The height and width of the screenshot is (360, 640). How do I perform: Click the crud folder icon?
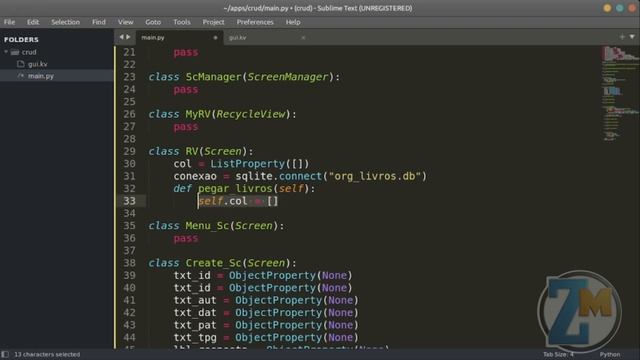pos(15,52)
